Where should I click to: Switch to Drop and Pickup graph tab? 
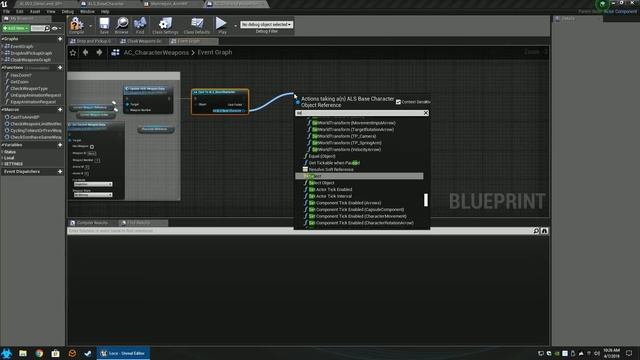pos(91,41)
